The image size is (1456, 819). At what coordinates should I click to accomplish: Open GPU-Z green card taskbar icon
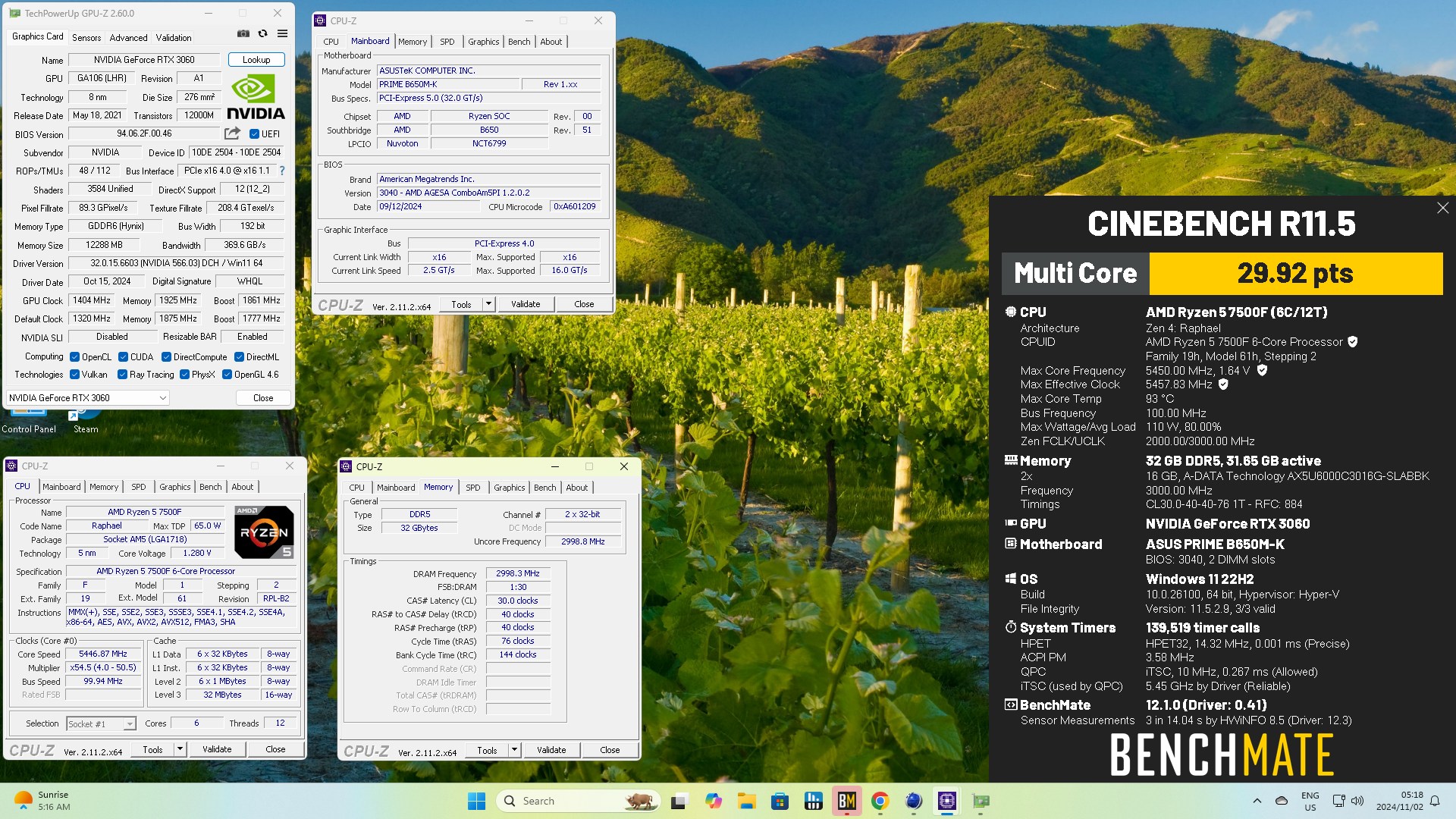[981, 801]
